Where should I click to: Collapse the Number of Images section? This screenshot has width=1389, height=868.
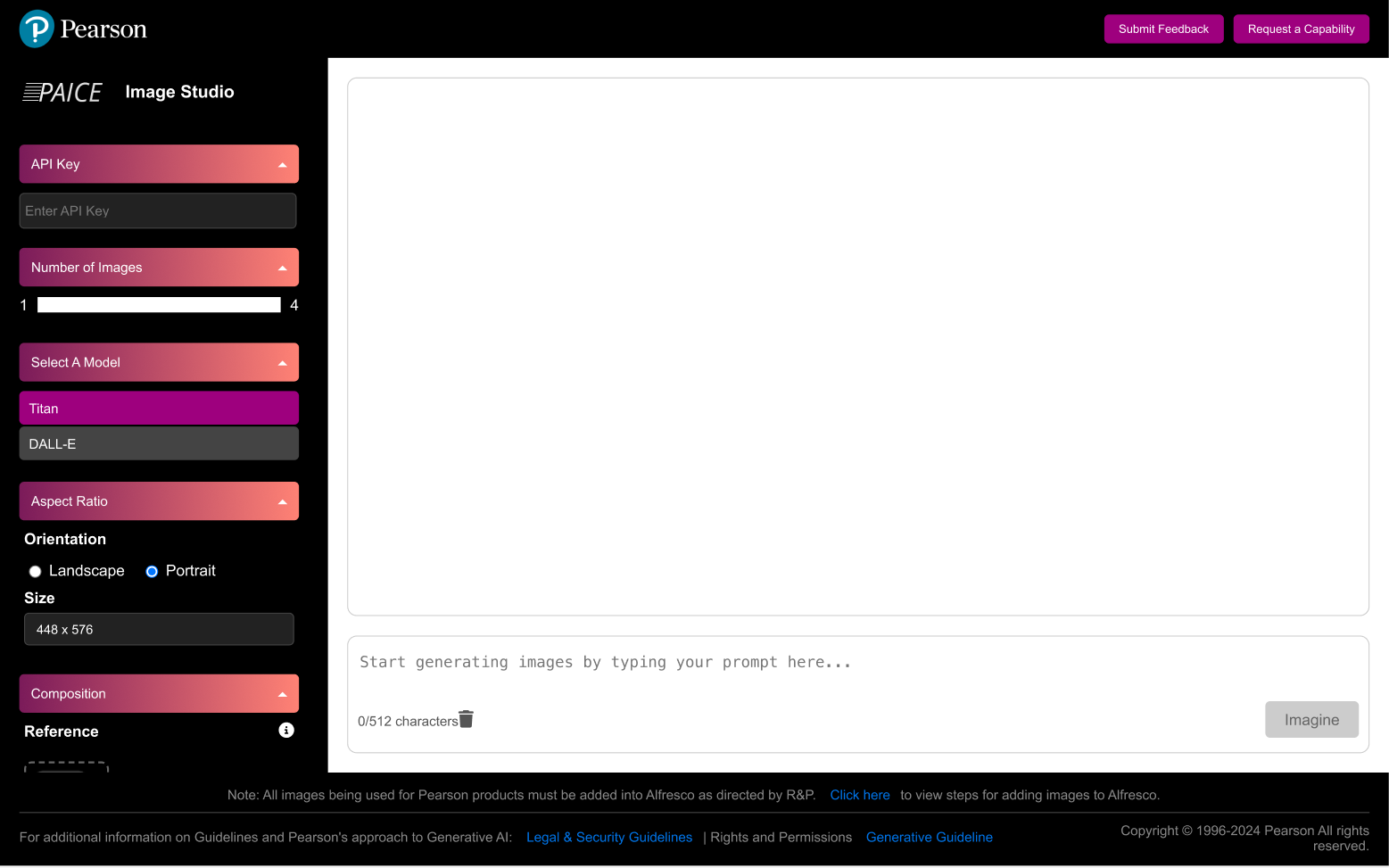pos(159,268)
